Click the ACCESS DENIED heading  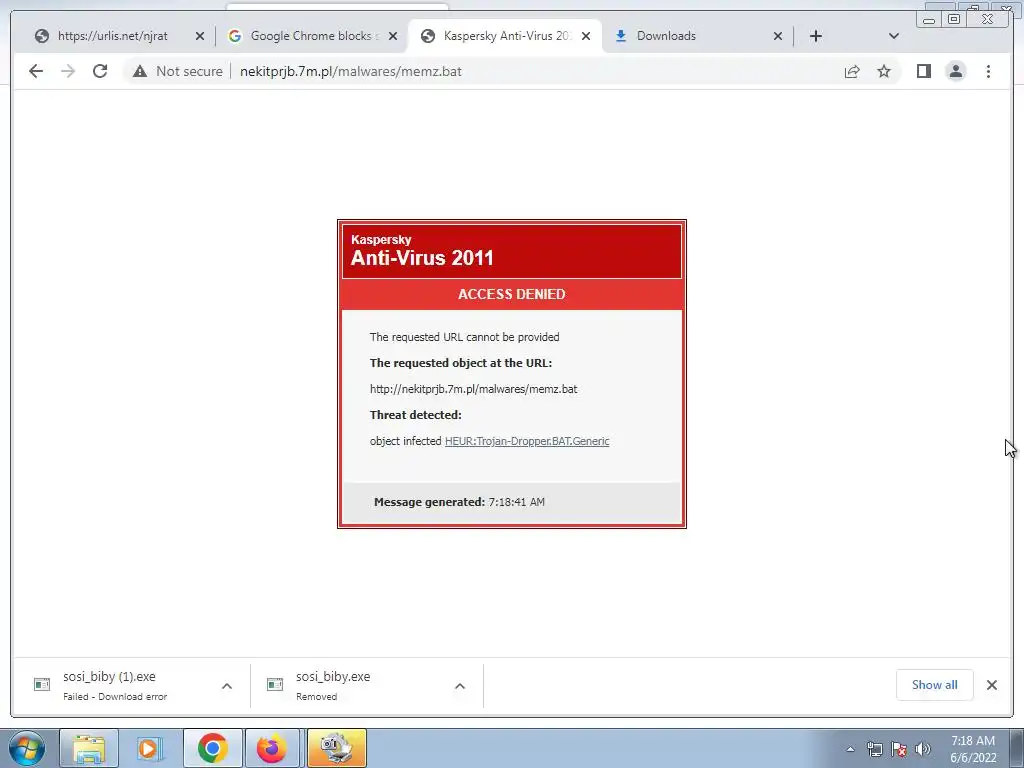(511, 295)
